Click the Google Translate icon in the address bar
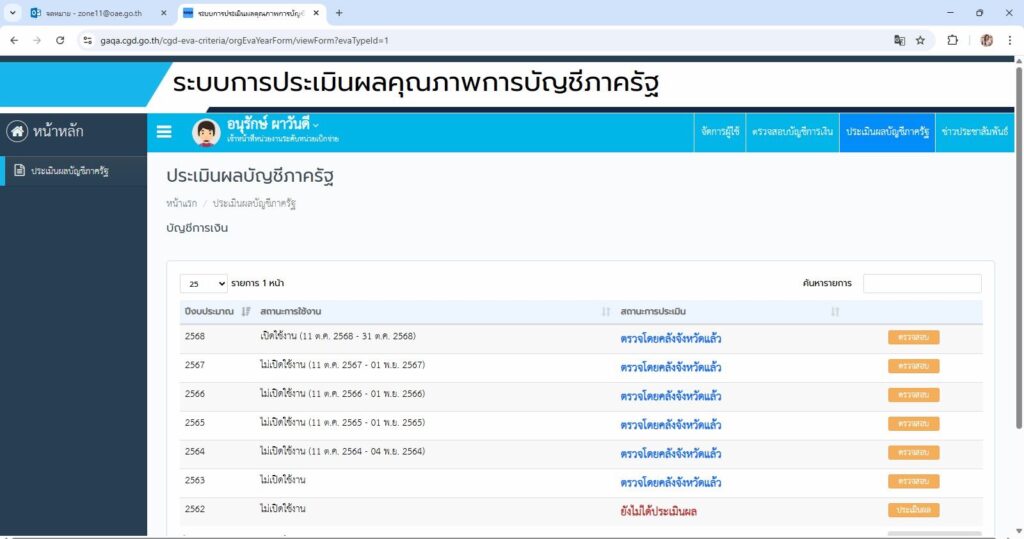The image size is (1024, 539). click(x=899, y=40)
